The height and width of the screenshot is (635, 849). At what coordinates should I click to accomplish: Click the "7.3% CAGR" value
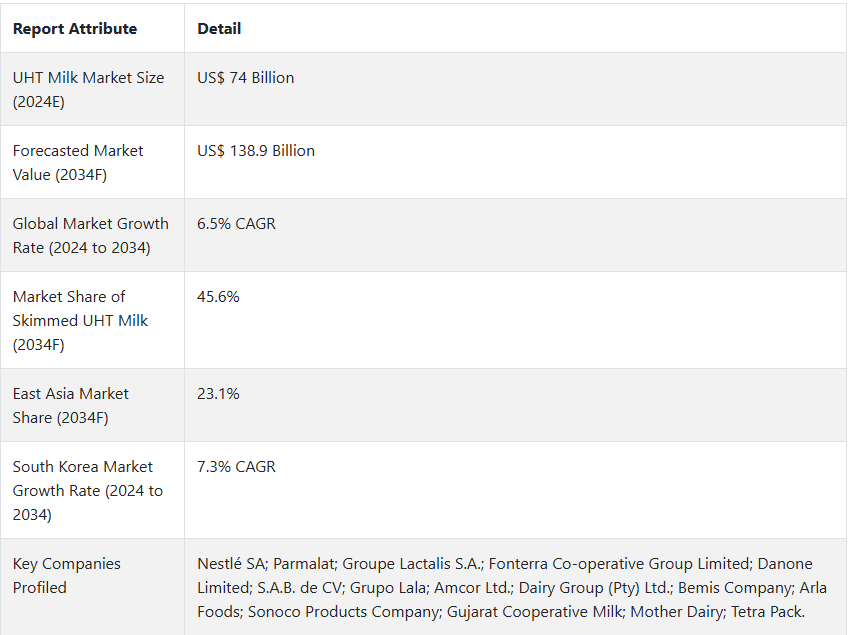(x=236, y=466)
